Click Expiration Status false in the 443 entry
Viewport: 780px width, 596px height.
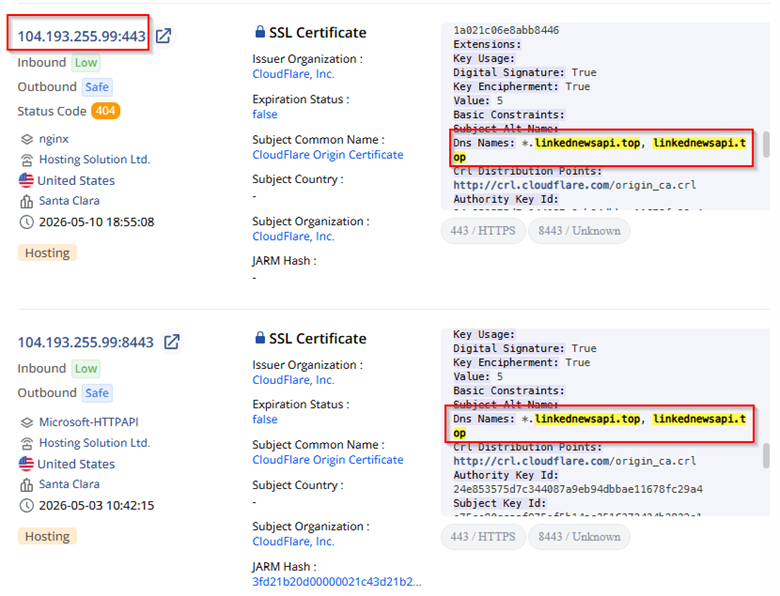(265, 114)
